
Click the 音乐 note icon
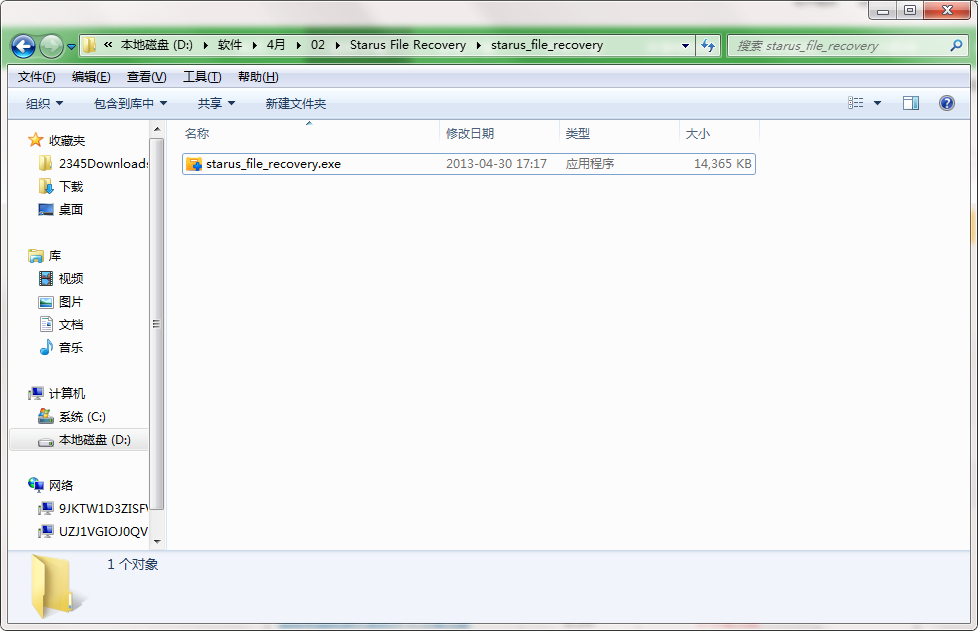tap(46, 347)
